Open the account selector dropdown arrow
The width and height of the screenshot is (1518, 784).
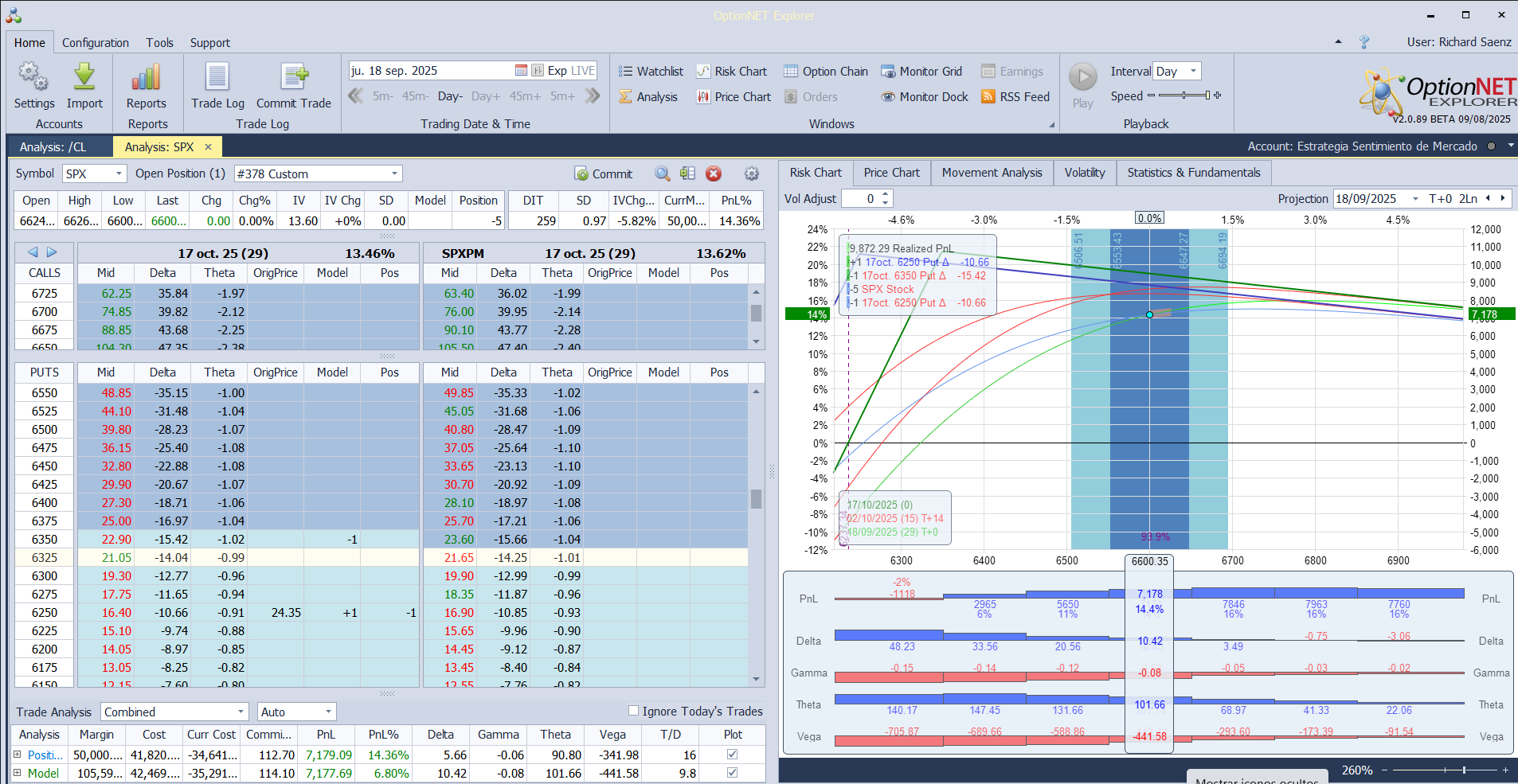(1510, 146)
